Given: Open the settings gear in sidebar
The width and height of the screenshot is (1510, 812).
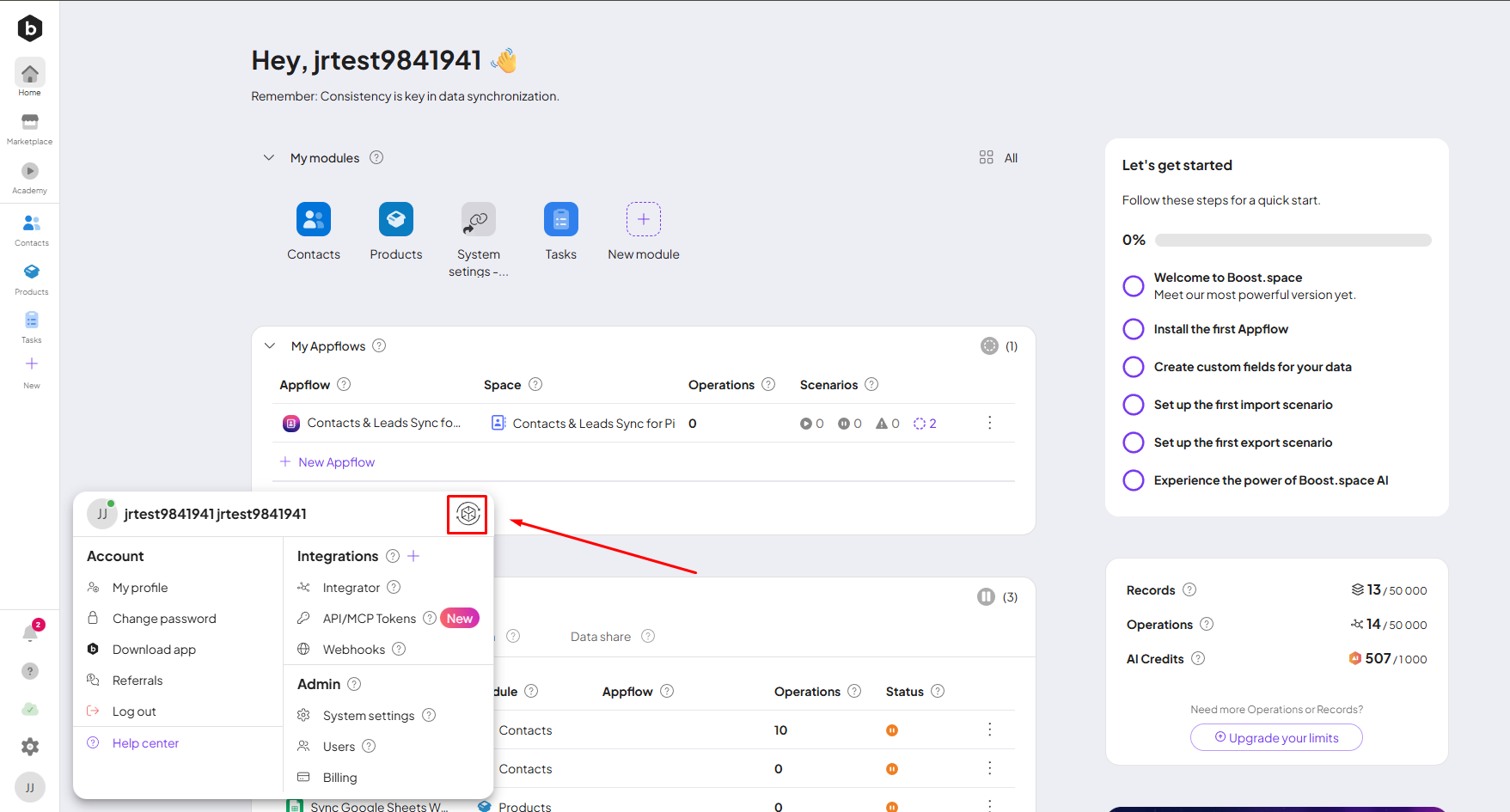Looking at the screenshot, I should tap(30, 747).
